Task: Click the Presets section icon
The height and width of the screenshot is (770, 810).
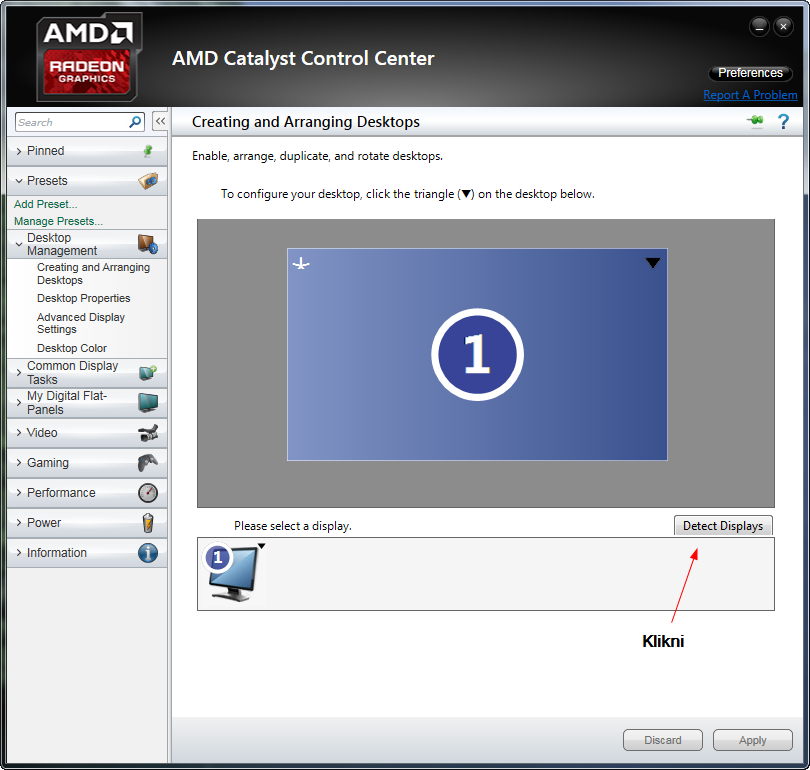Action: coord(148,181)
